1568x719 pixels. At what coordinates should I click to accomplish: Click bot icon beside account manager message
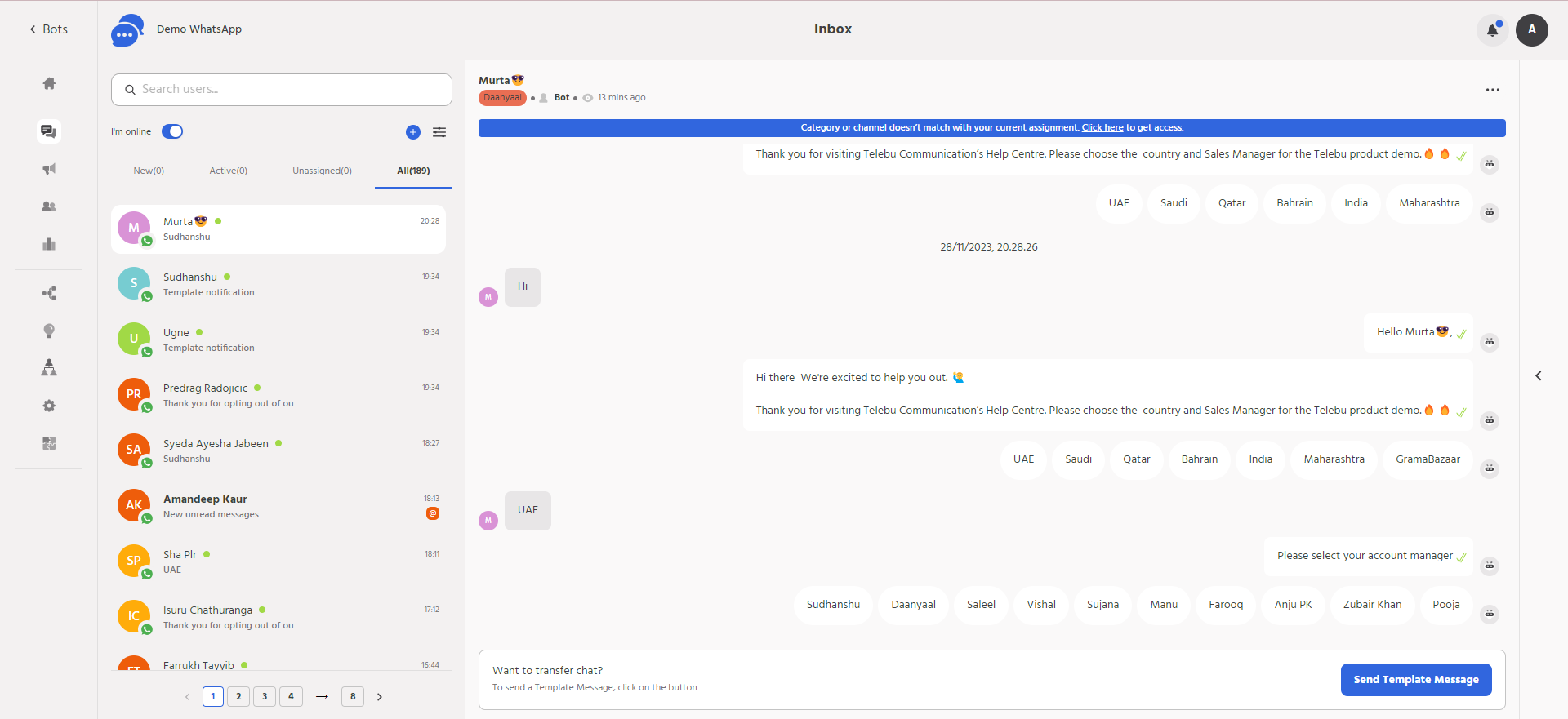coord(1490,566)
